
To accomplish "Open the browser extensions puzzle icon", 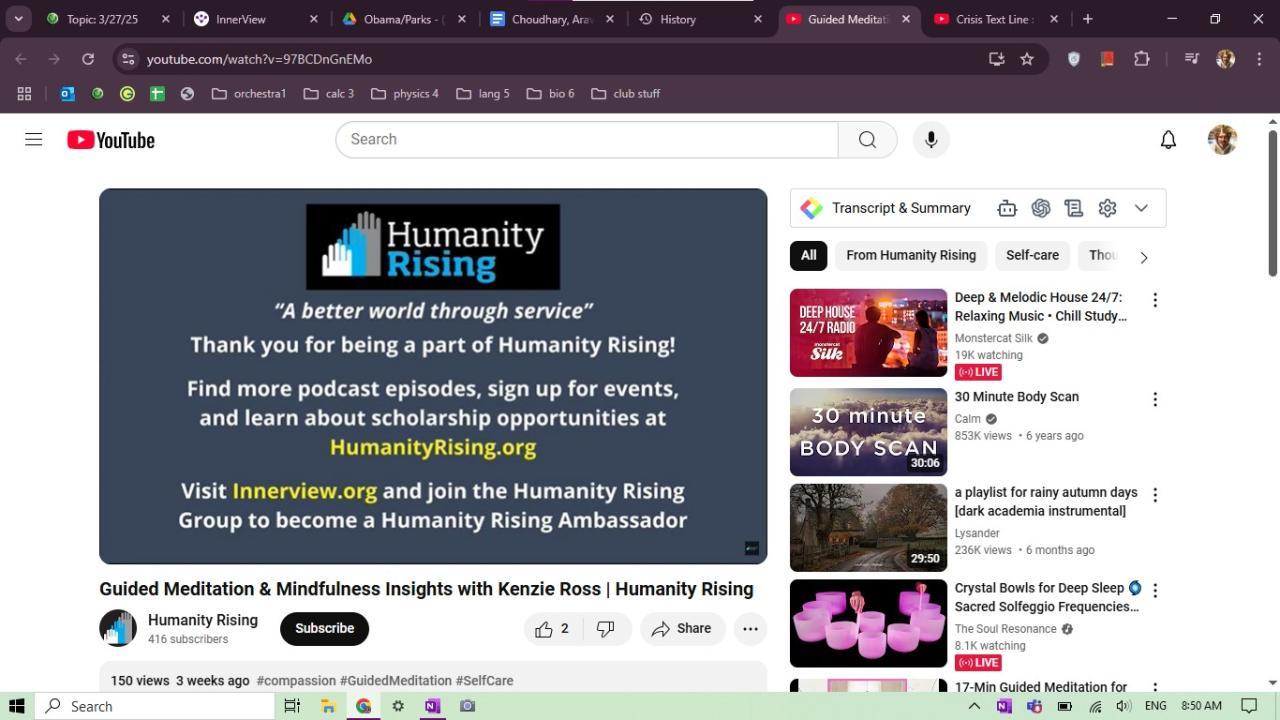I will click(1142, 59).
